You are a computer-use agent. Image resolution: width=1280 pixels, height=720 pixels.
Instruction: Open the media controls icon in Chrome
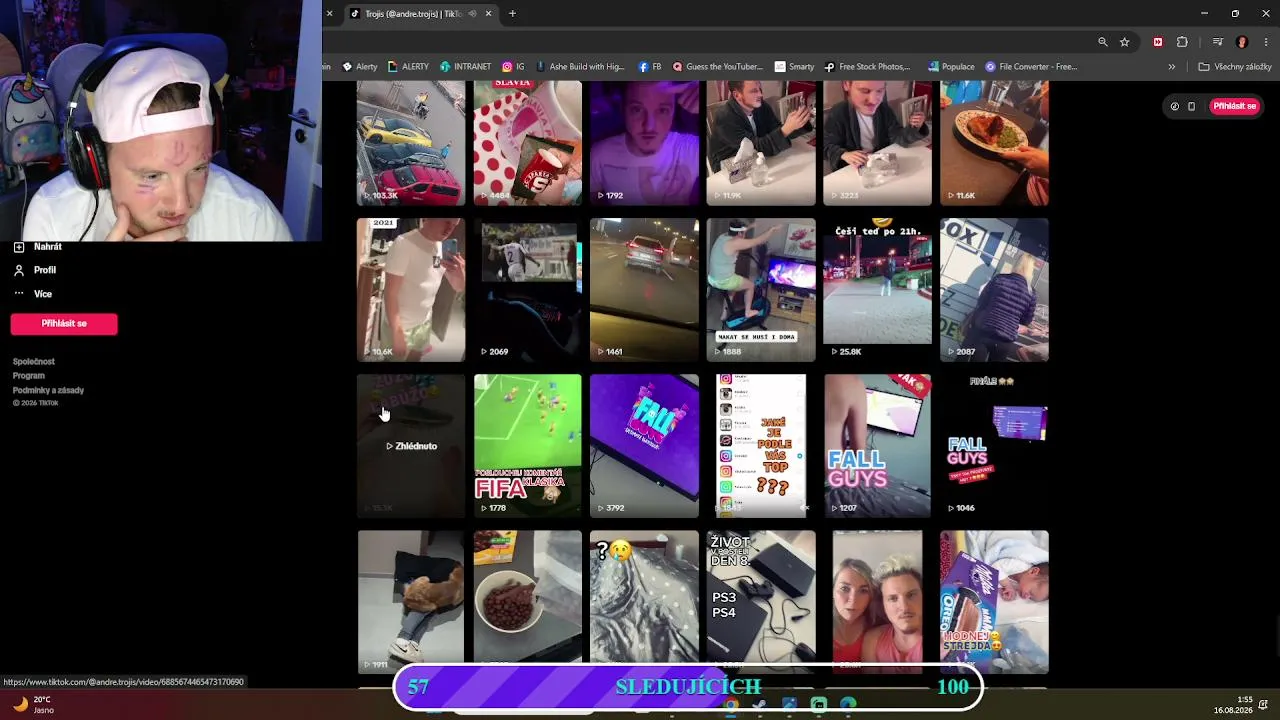coord(1218,42)
